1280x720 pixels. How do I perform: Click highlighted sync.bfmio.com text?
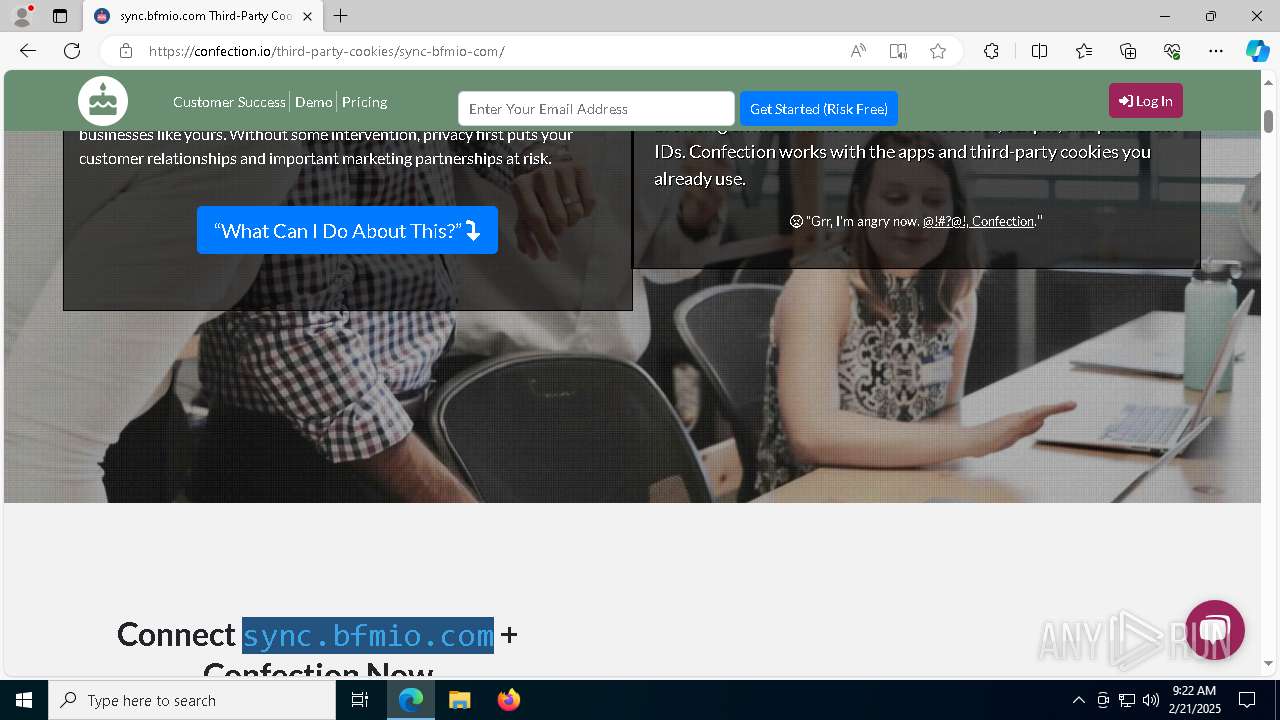pos(368,635)
